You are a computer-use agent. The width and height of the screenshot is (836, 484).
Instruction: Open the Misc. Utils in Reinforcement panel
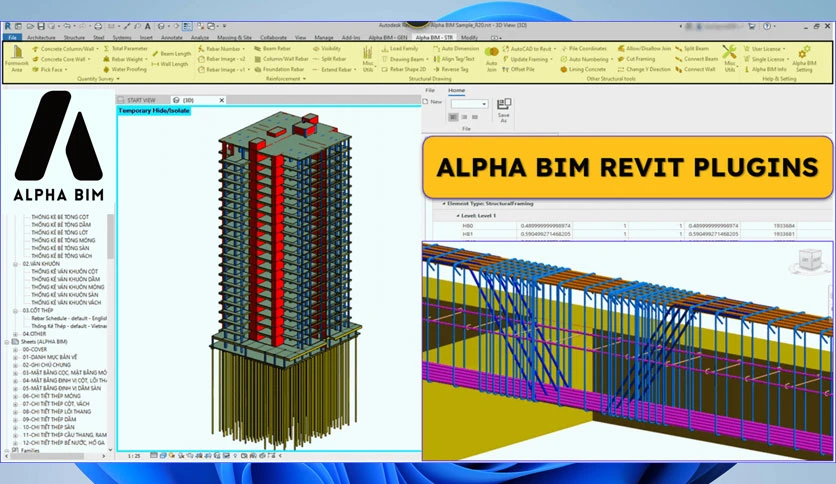pos(368,59)
